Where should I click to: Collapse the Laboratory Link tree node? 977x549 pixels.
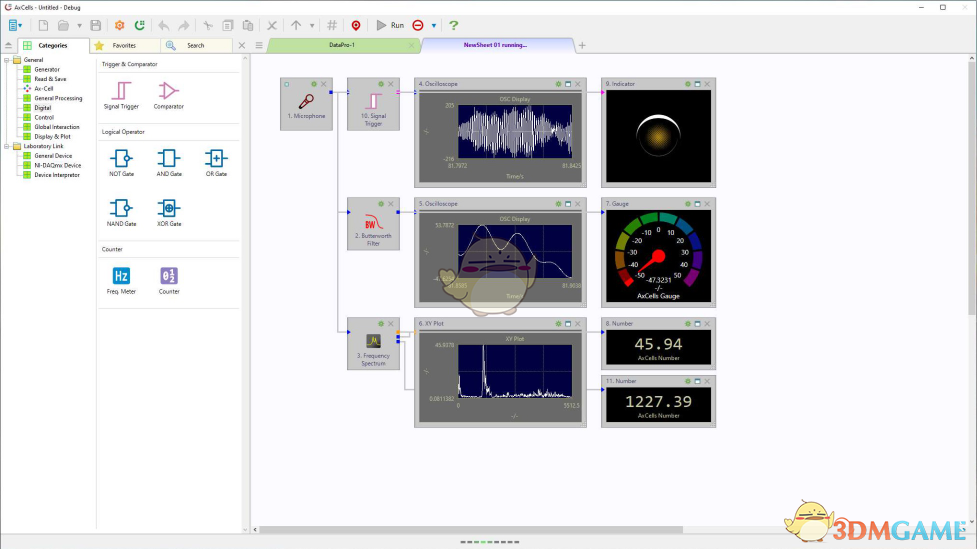(x=6, y=146)
